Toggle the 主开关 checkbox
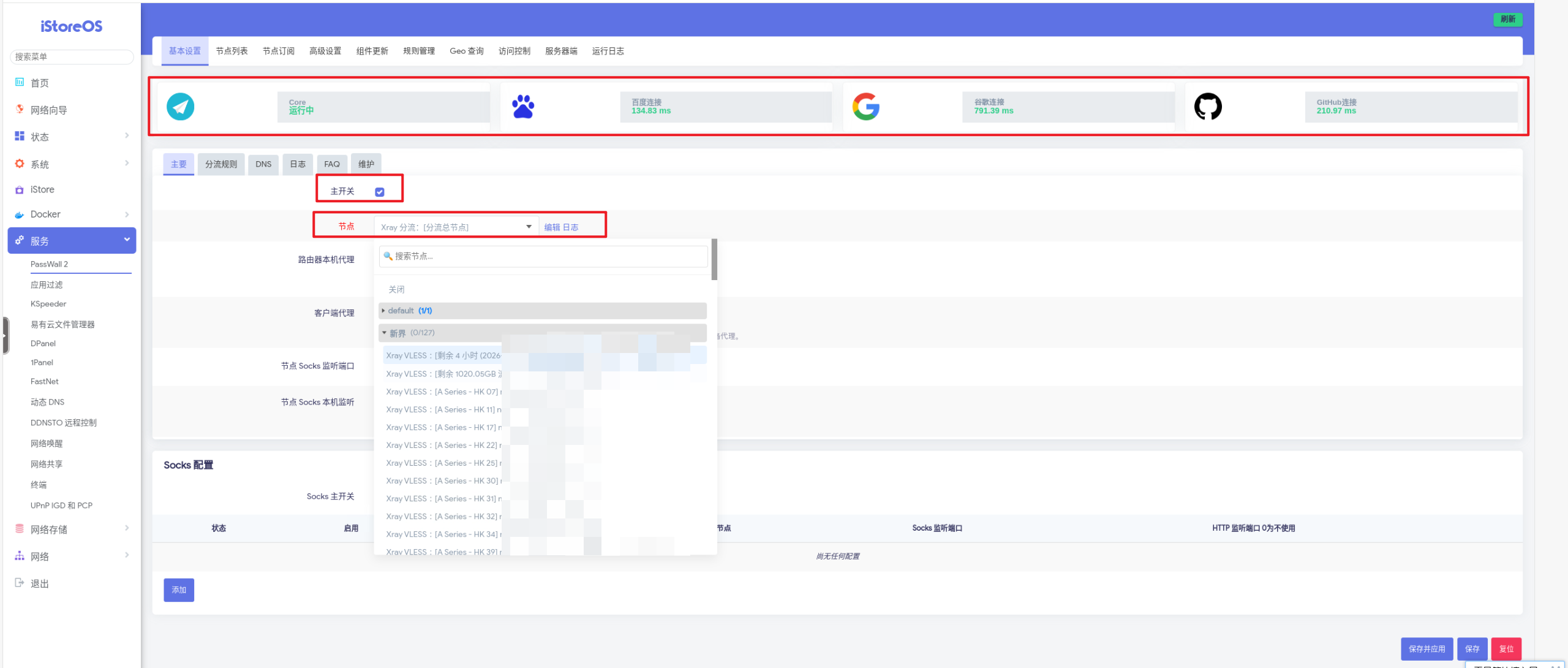The width and height of the screenshot is (1568, 668). click(x=380, y=192)
